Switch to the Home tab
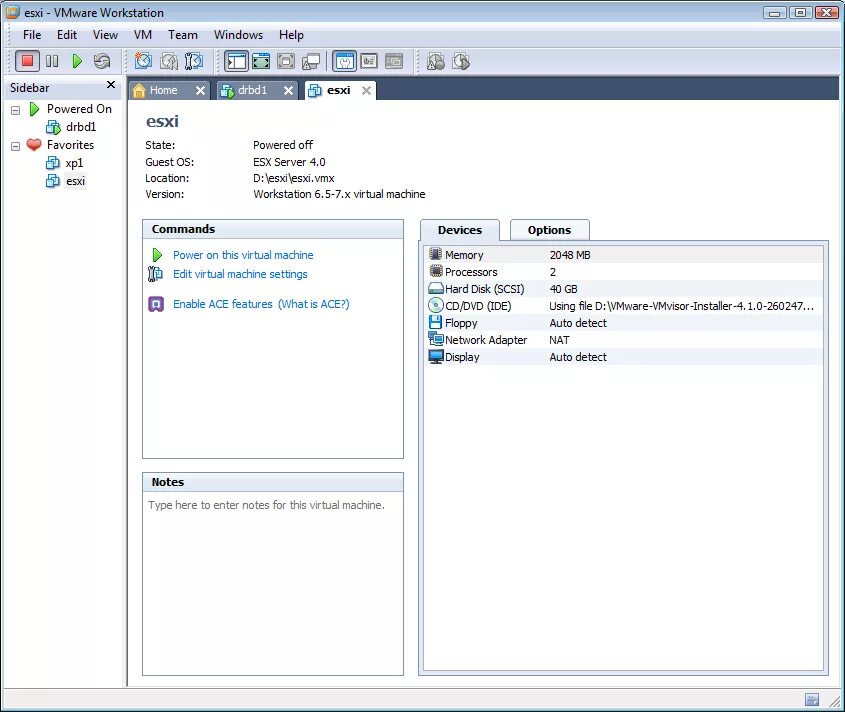This screenshot has width=845, height=712. (x=163, y=91)
